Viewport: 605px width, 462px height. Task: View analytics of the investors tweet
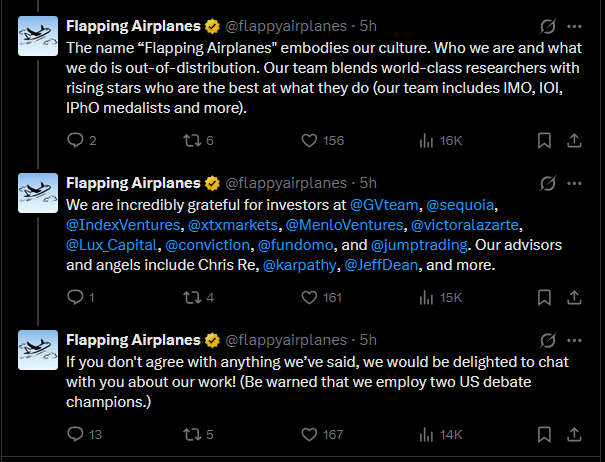429,297
